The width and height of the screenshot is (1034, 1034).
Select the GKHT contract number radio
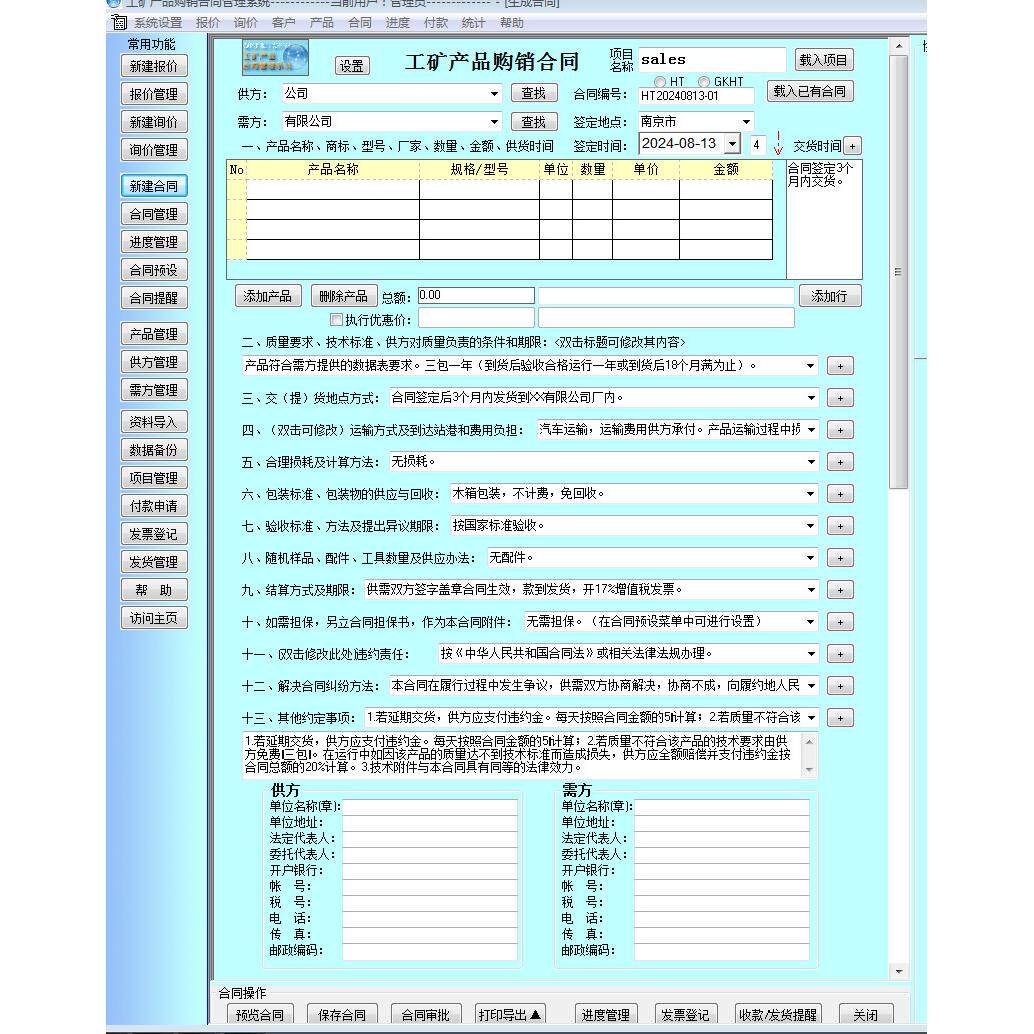click(x=704, y=82)
